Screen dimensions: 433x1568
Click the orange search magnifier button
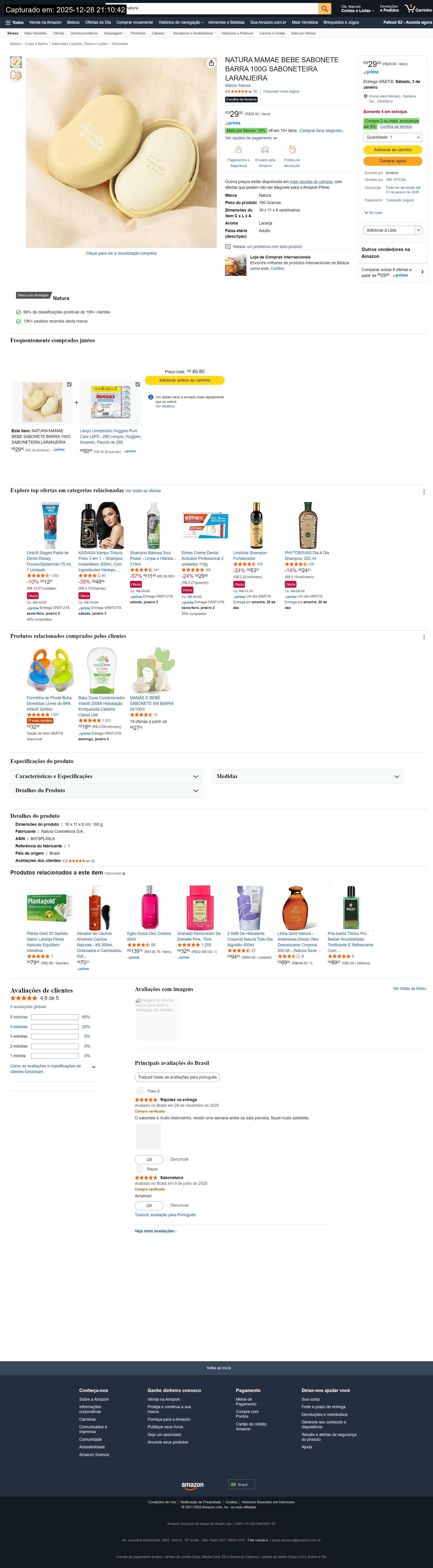click(325, 8)
